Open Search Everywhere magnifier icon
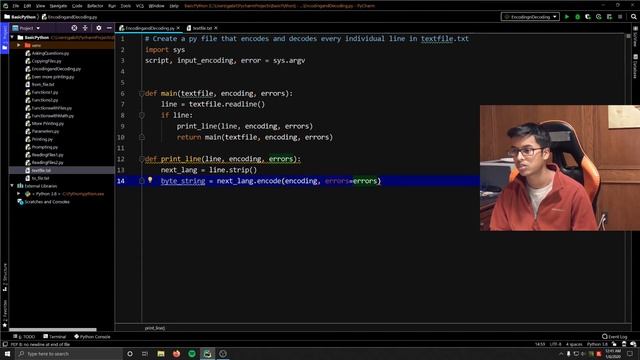This screenshot has width=640, height=360. coord(633,17)
